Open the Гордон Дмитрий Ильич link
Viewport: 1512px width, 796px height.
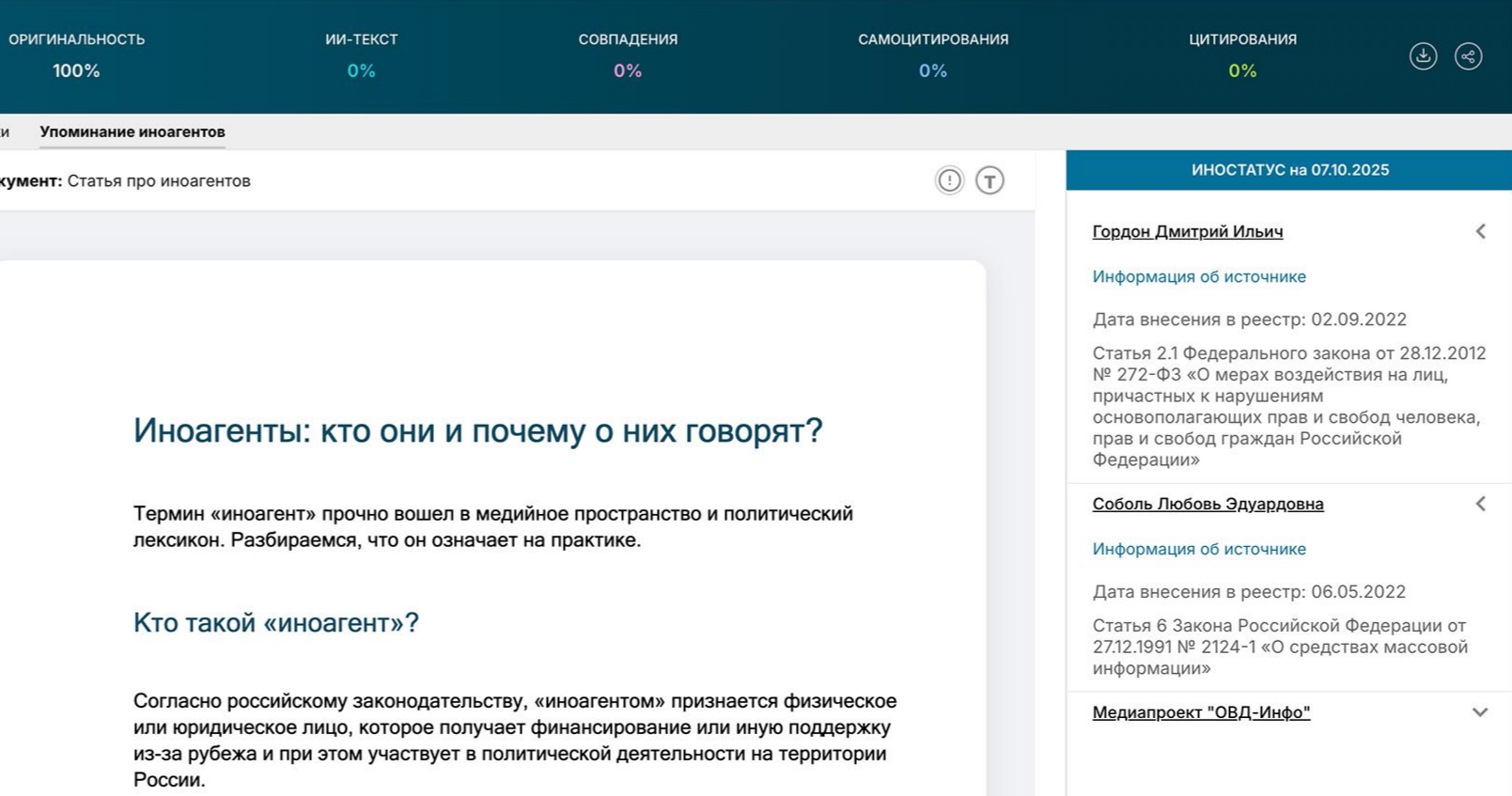point(1187,231)
